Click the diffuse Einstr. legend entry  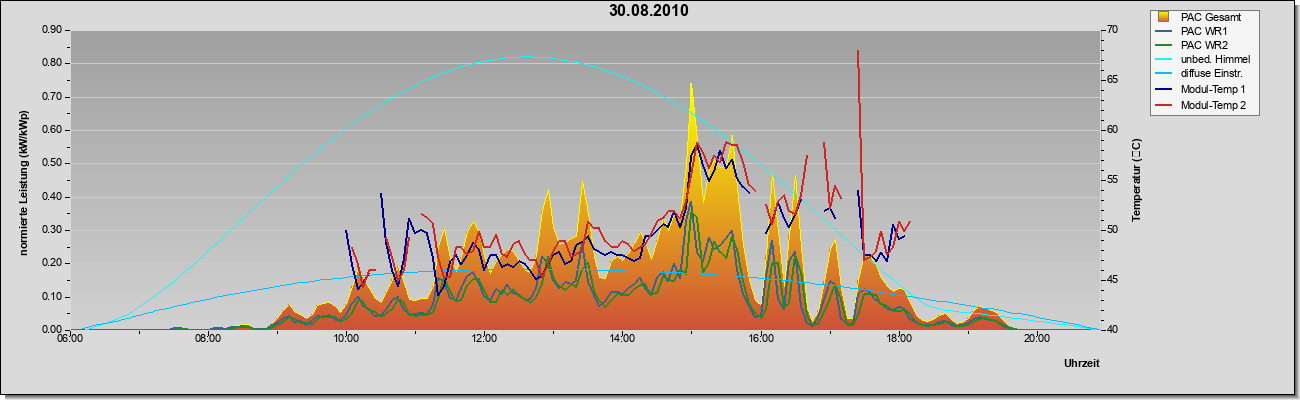(x=1205, y=75)
